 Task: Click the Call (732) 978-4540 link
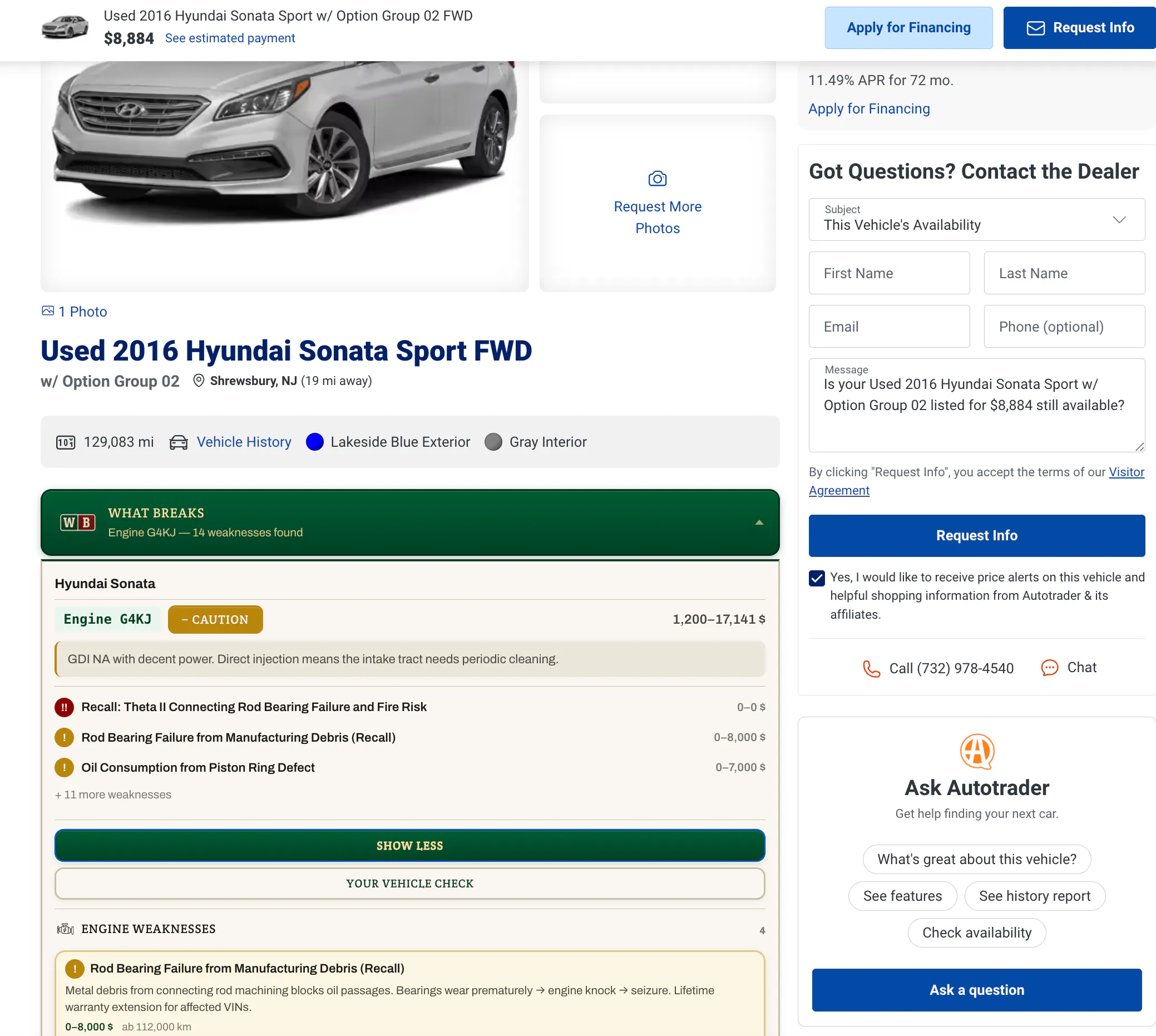point(951,668)
